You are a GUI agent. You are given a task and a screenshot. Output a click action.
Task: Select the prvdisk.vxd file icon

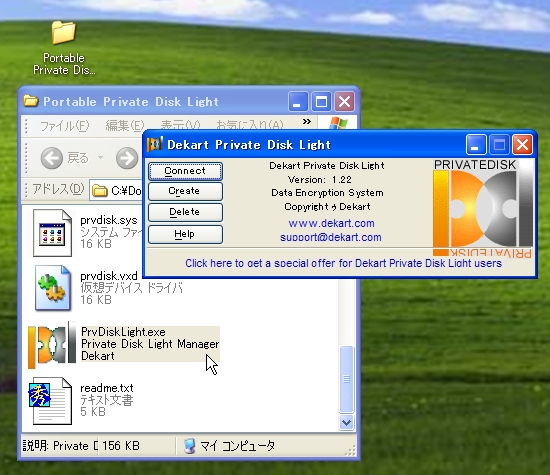[x=53, y=288]
